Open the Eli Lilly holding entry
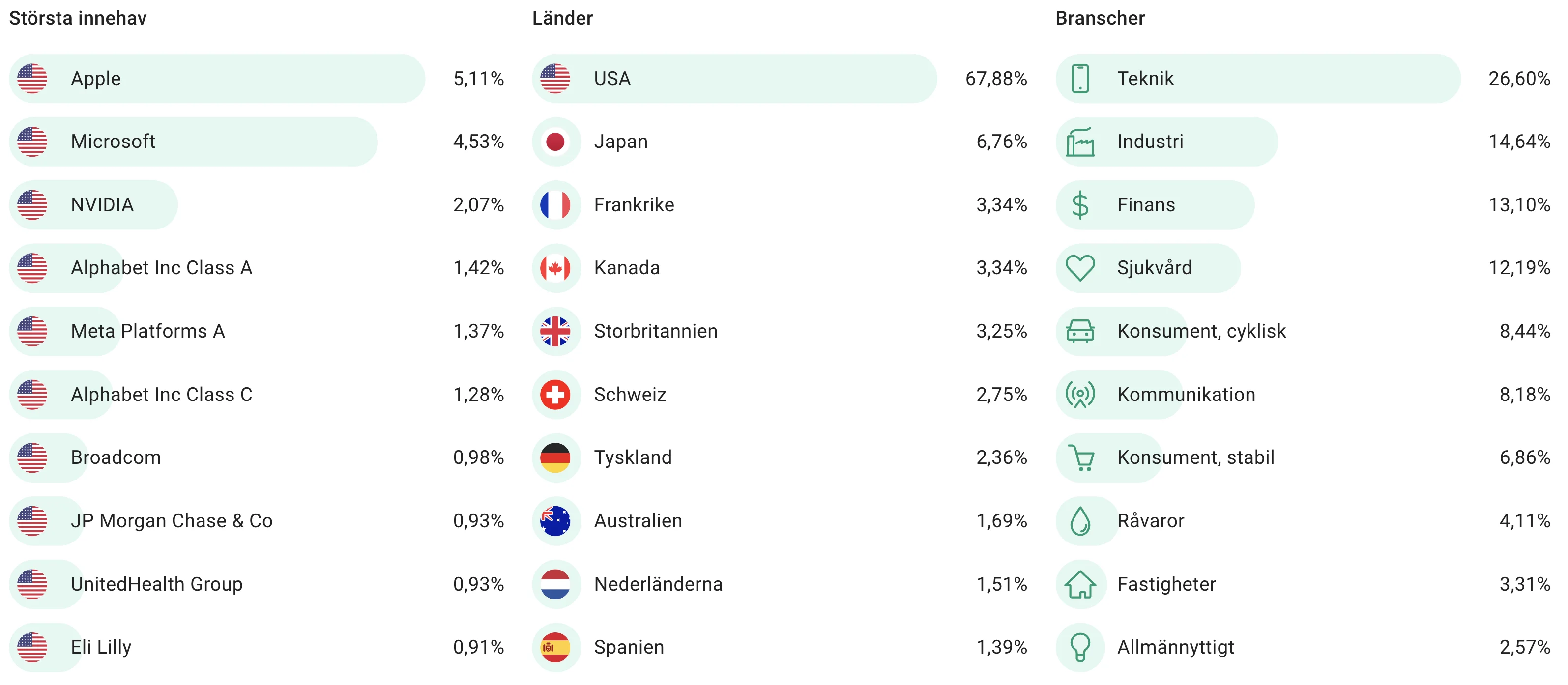 256,647
